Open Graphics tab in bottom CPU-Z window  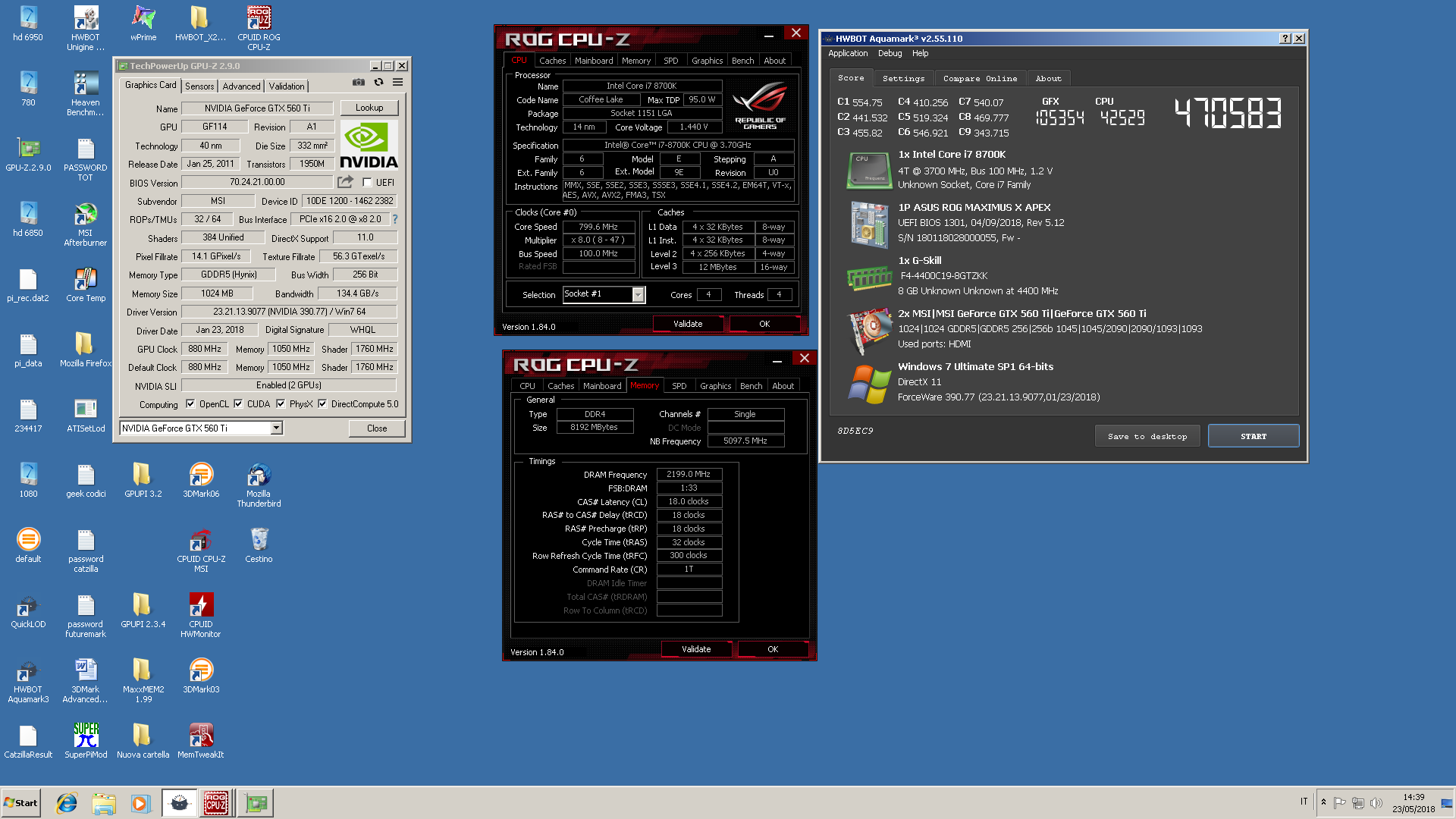click(x=716, y=386)
